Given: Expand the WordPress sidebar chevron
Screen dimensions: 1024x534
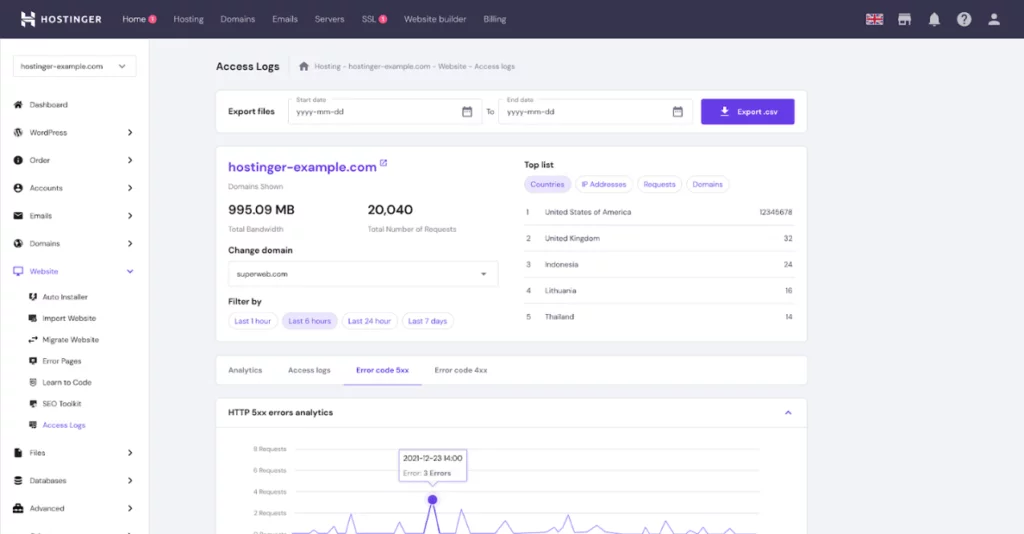Looking at the screenshot, I should click(130, 133).
